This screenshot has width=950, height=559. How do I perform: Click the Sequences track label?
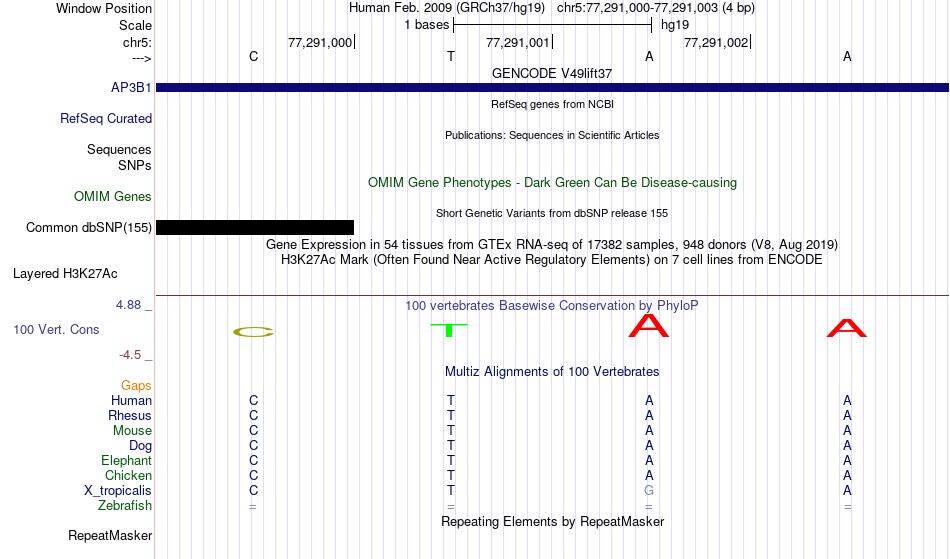(x=119, y=150)
